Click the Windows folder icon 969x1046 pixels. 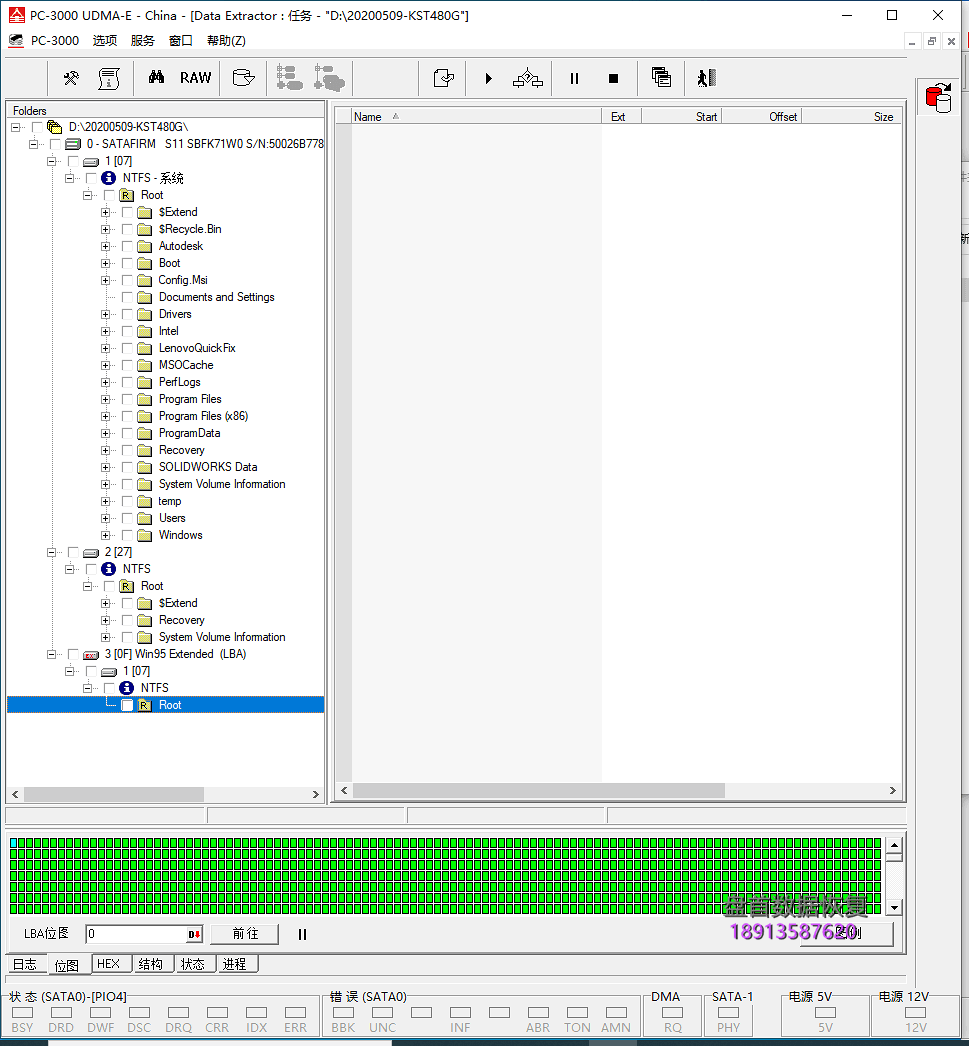(x=145, y=535)
